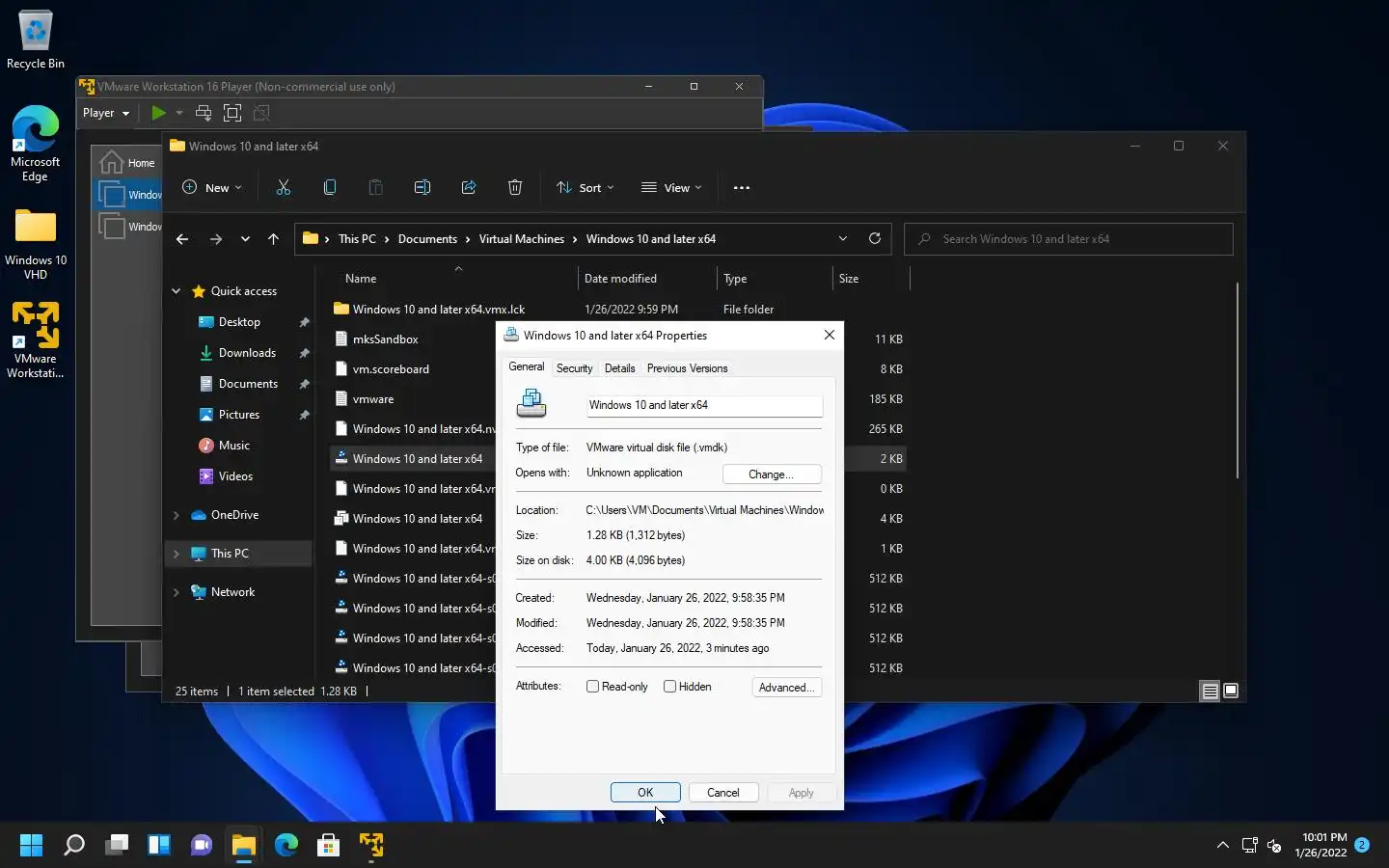The height and width of the screenshot is (868, 1389).
Task: Switch to the Security tab
Action: (574, 368)
